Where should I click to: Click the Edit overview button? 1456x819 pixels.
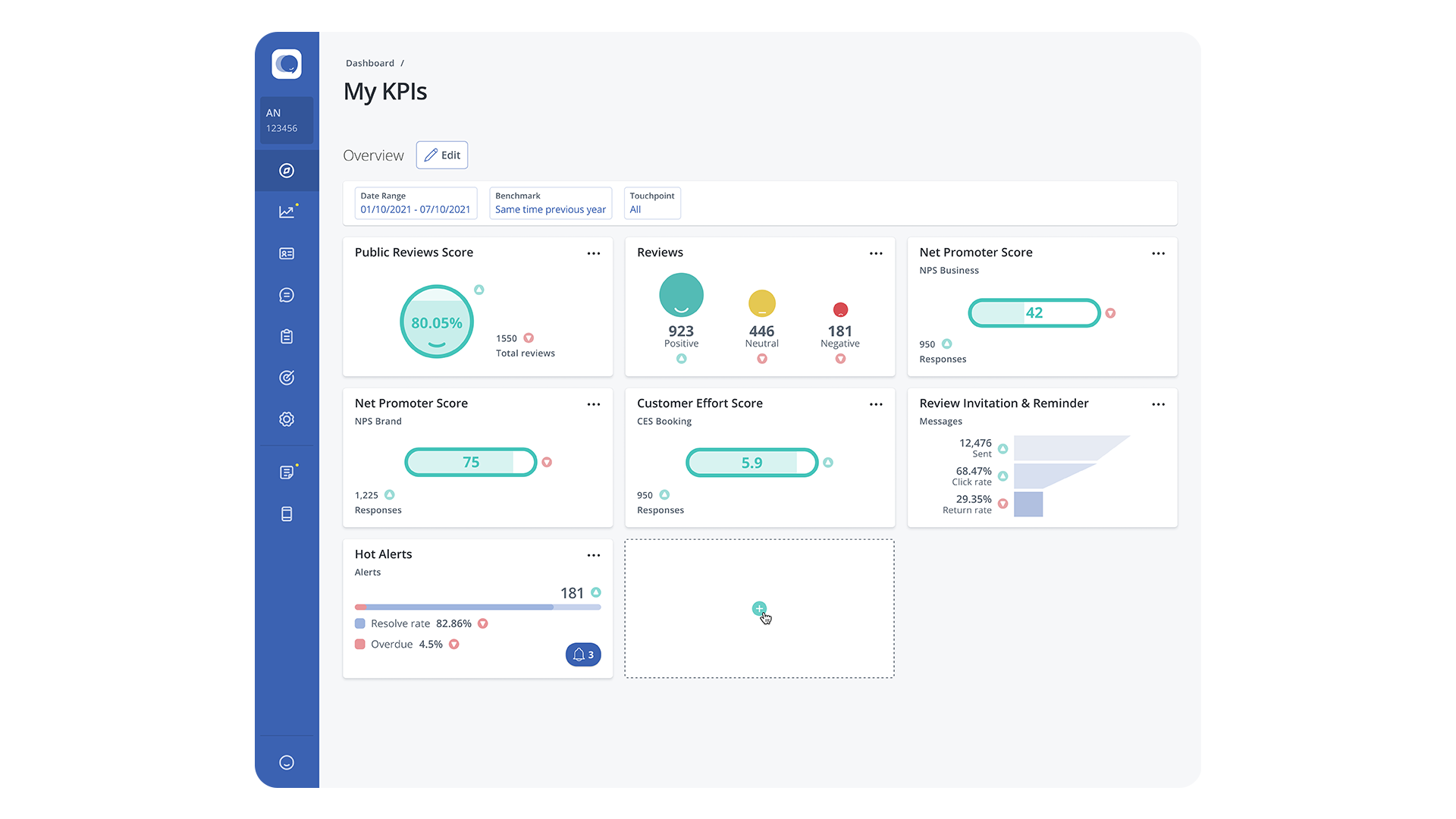[x=442, y=155]
